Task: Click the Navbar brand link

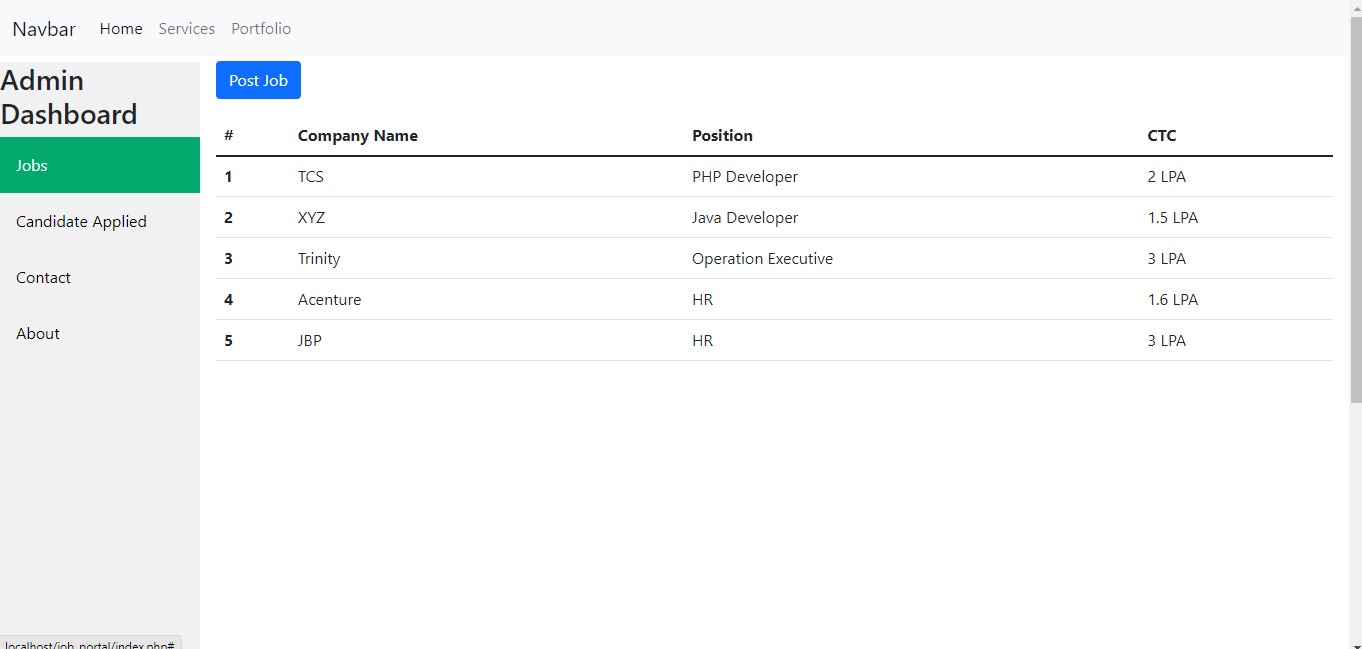Action: coord(44,29)
